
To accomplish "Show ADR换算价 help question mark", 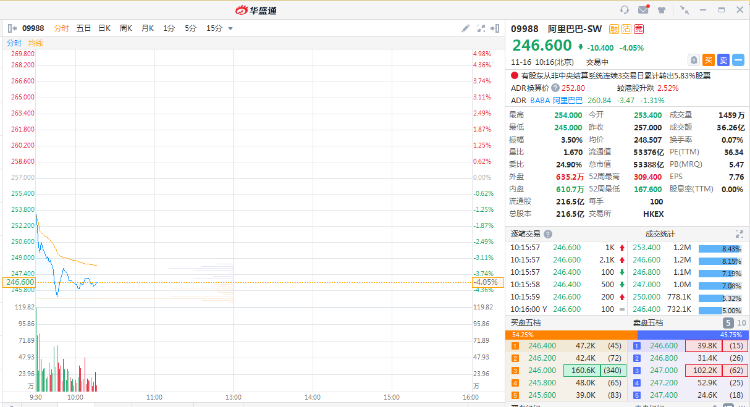I will [x=555, y=88].
